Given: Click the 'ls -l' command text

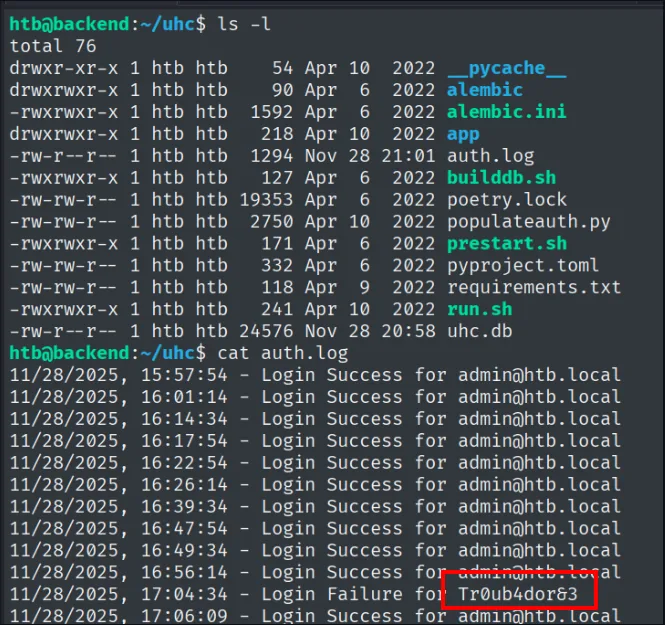Looking at the screenshot, I should coord(244,24).
